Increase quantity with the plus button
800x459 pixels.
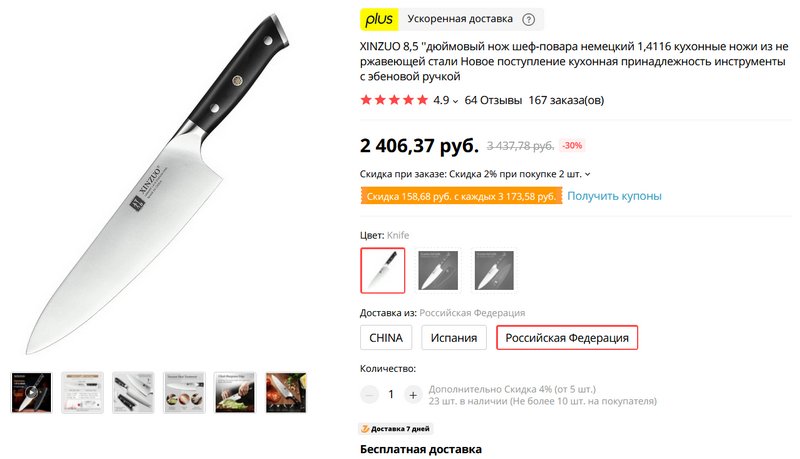pyautogui.click(x=413, y=395)
